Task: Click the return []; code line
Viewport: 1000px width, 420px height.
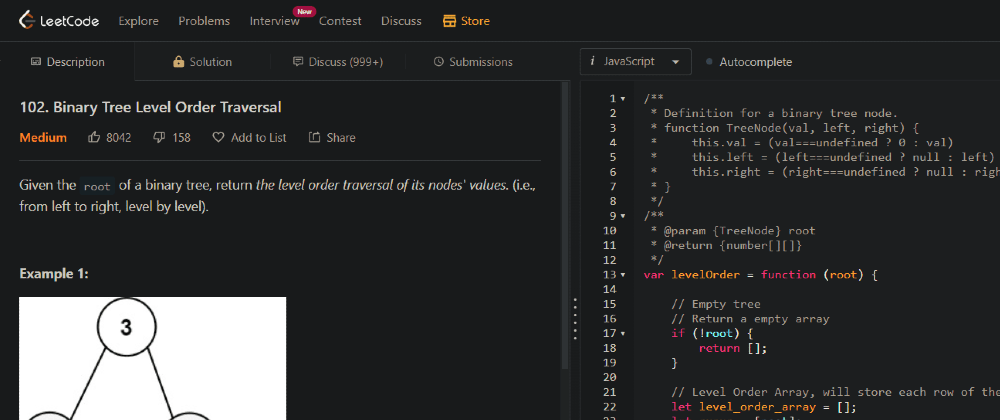Action: pos(732,348)
